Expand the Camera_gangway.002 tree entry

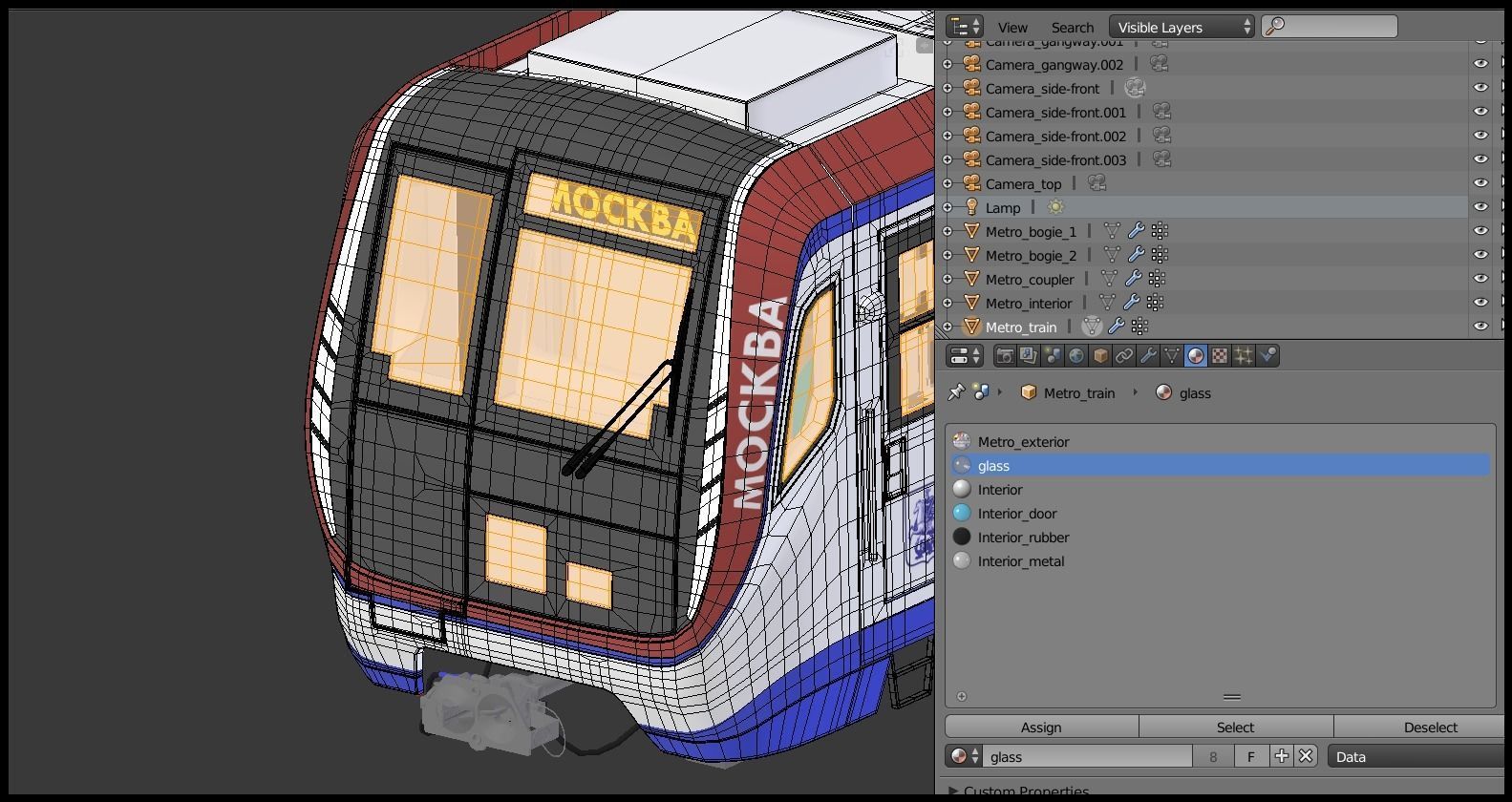coord(948,64)
